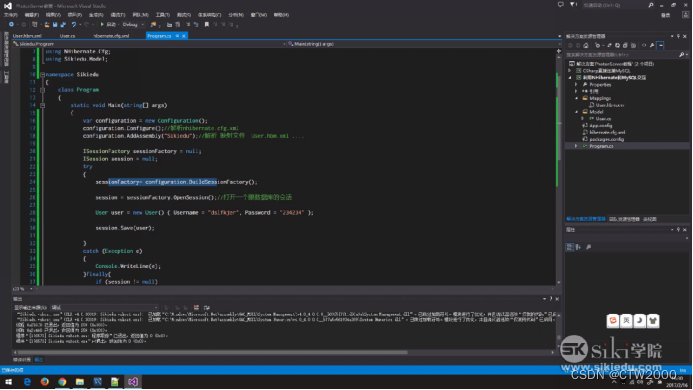
Task: Toggle auto-hide pin of Solution Explorer panel
Action: click(678, 36)
